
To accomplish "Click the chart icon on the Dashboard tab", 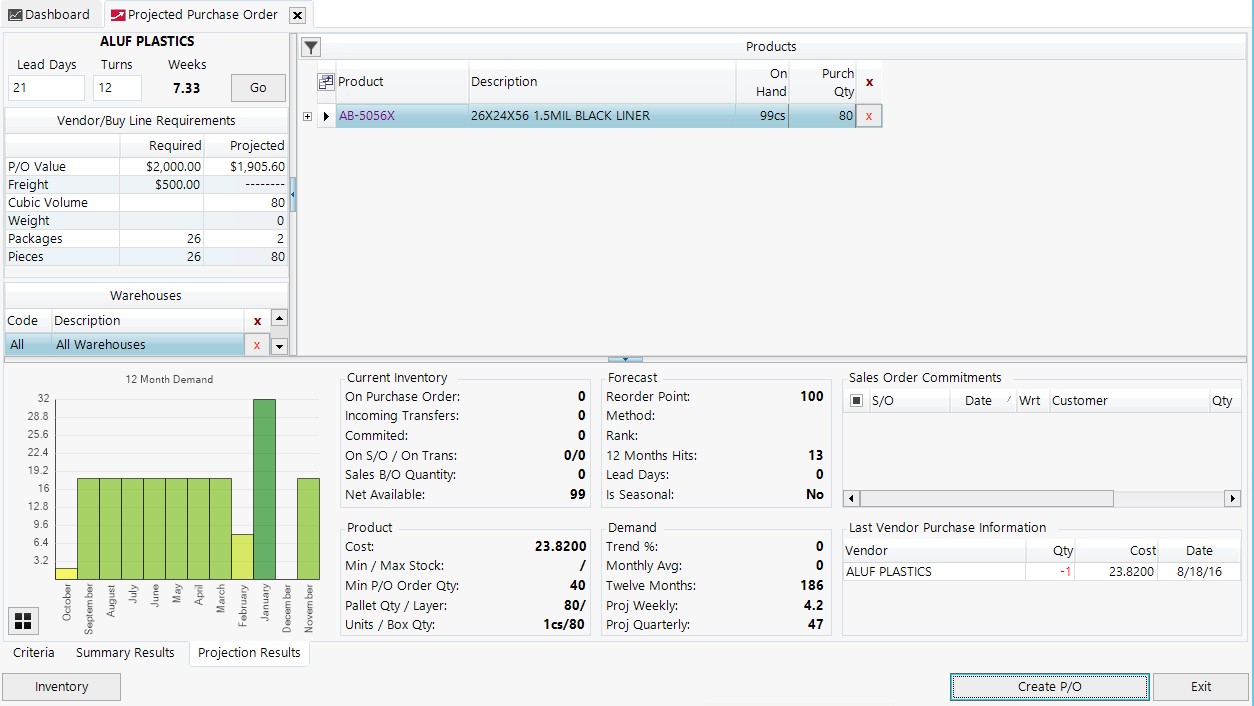I will [x=16, y=14].
